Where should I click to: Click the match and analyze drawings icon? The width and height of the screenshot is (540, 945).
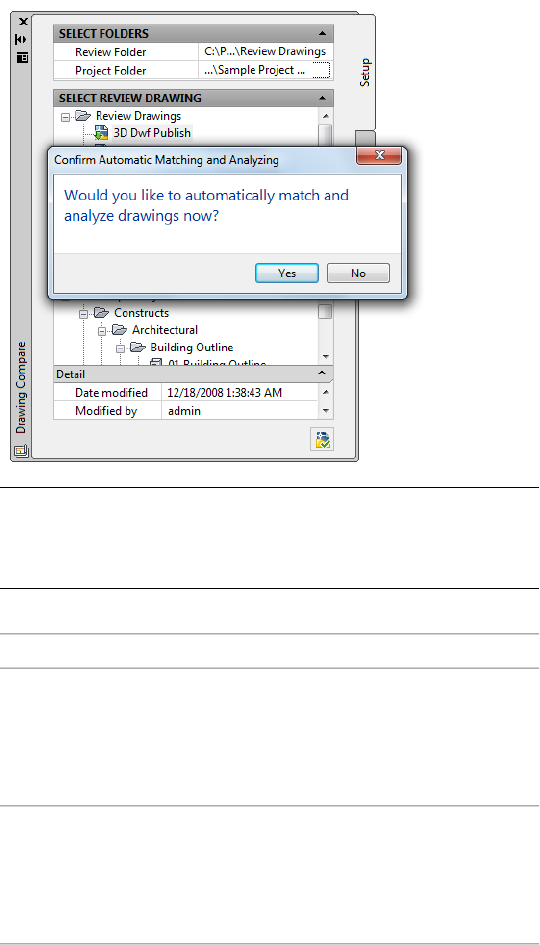point(322,439)
